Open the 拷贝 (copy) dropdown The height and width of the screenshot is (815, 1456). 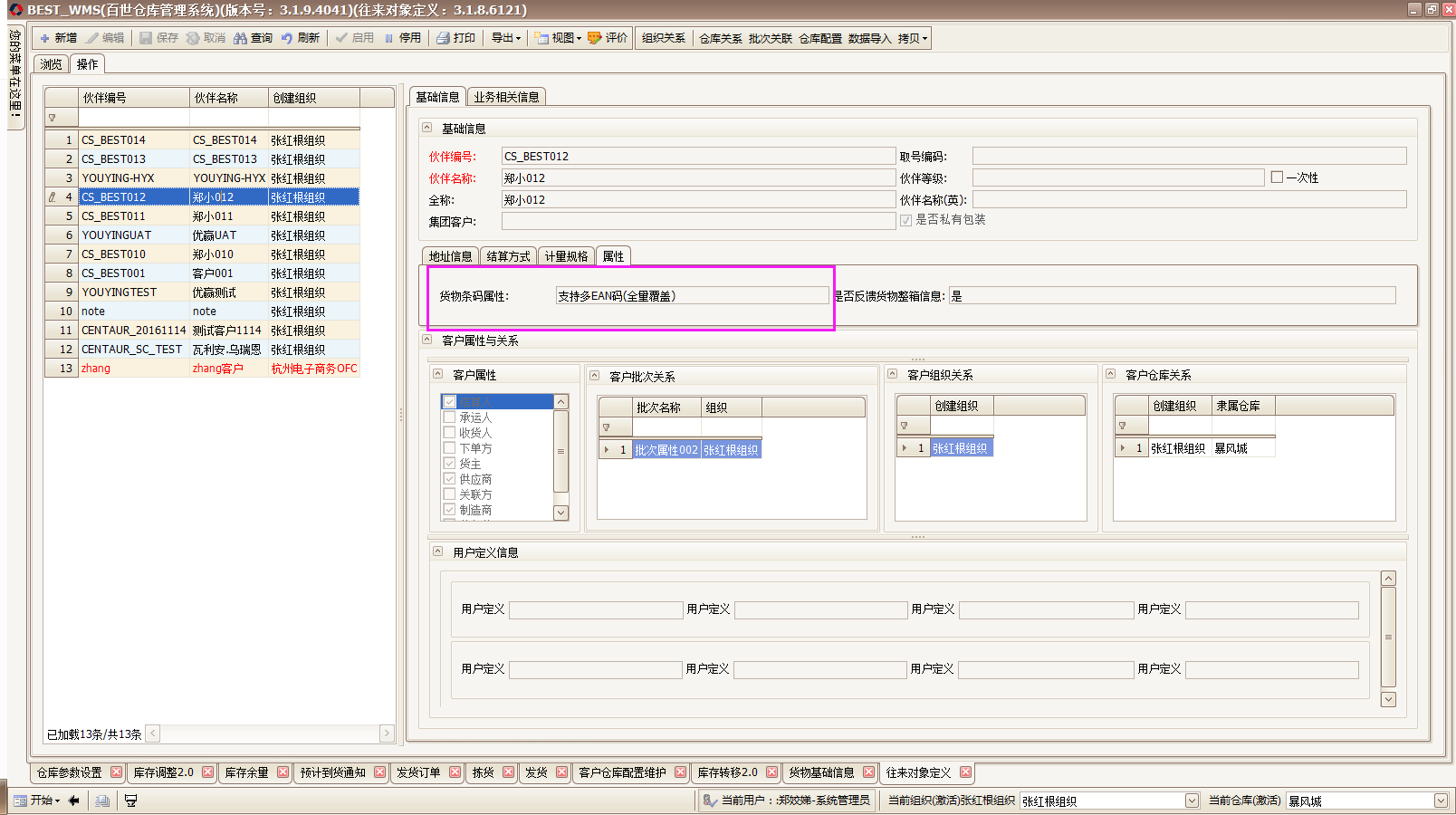point(913,38)
